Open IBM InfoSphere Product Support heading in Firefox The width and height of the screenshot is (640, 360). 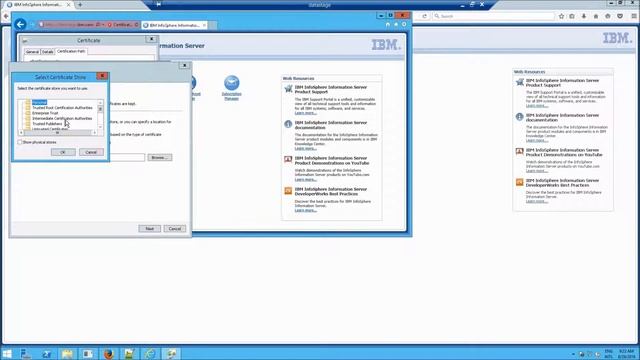pos(562,83)
